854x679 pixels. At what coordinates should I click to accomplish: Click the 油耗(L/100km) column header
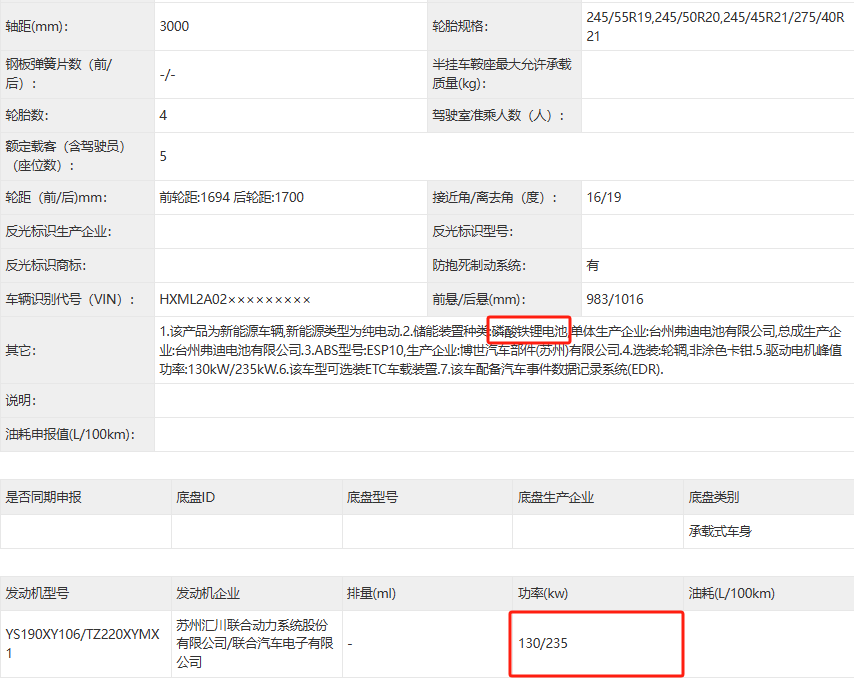[731, 593]
